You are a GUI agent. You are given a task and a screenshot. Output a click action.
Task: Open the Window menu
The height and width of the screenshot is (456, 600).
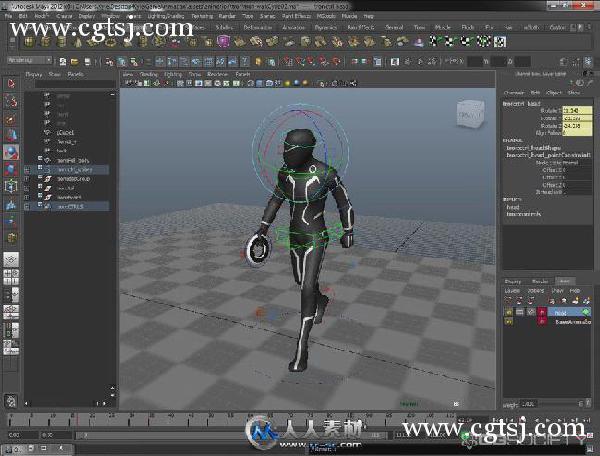pos(111,16)
